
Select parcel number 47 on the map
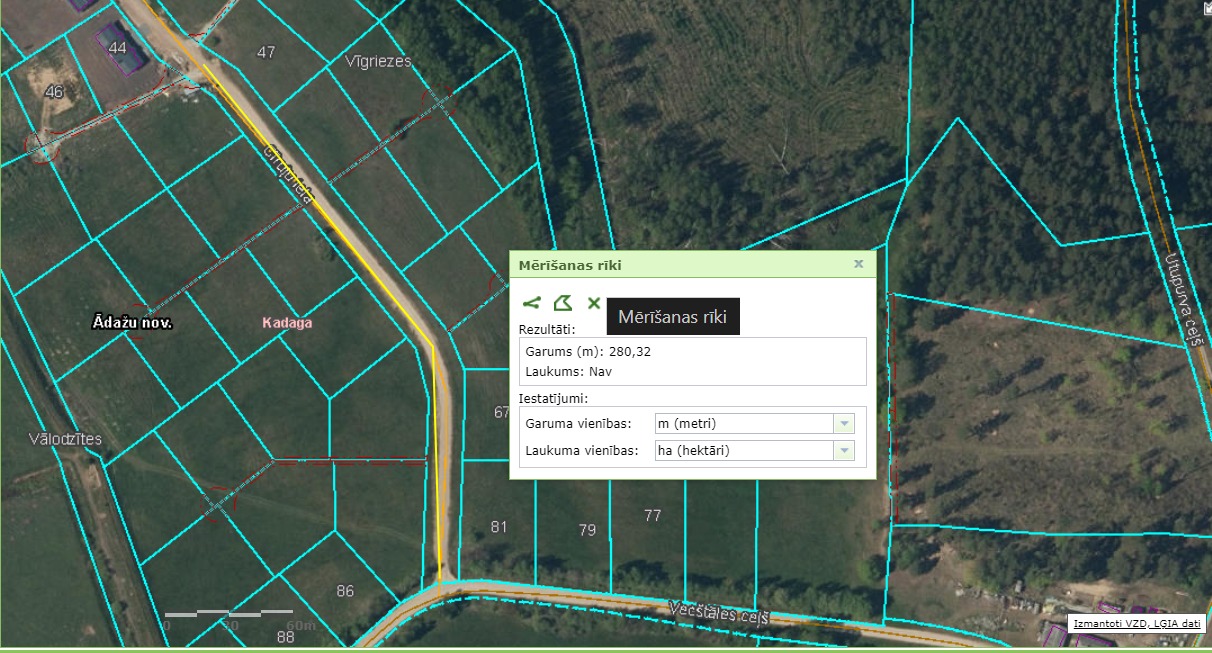(x=266, y=53)
